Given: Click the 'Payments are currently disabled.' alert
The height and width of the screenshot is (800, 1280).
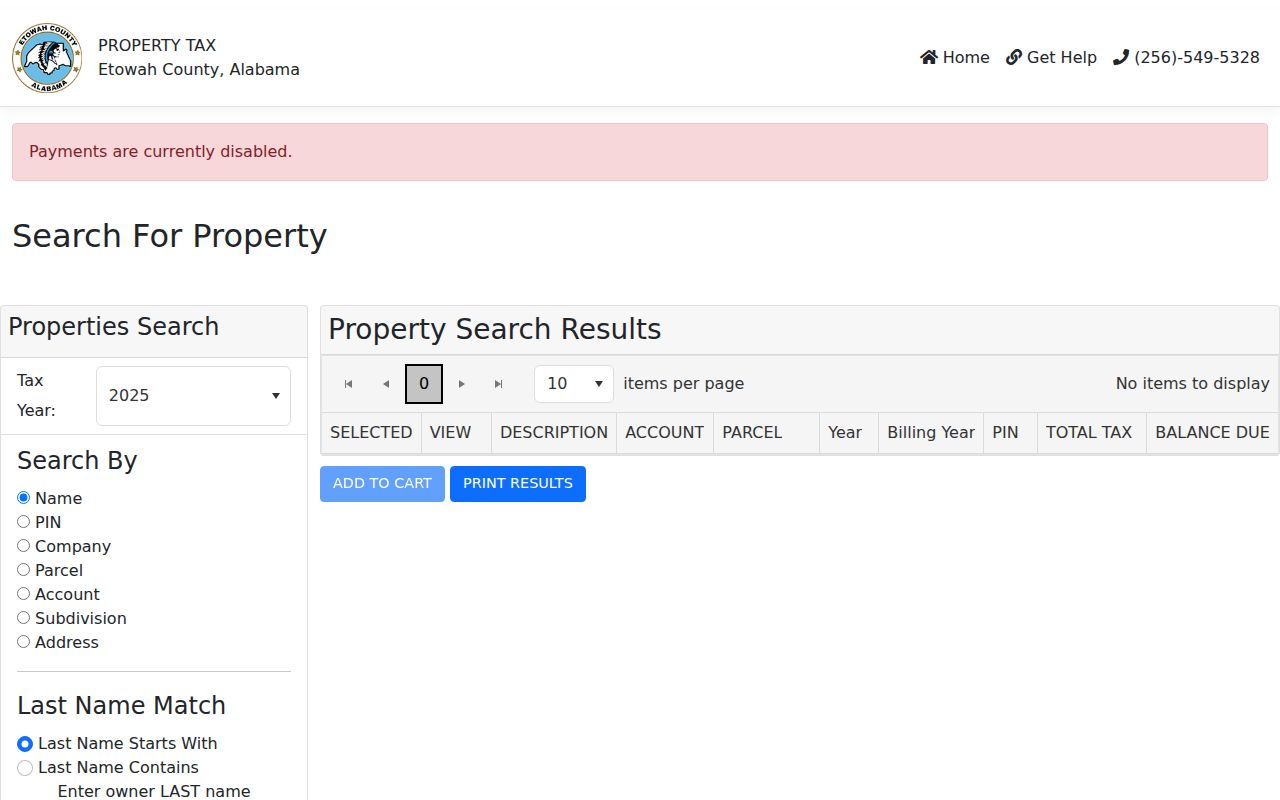Looking at the screenshot, I should tap(640, 152).
